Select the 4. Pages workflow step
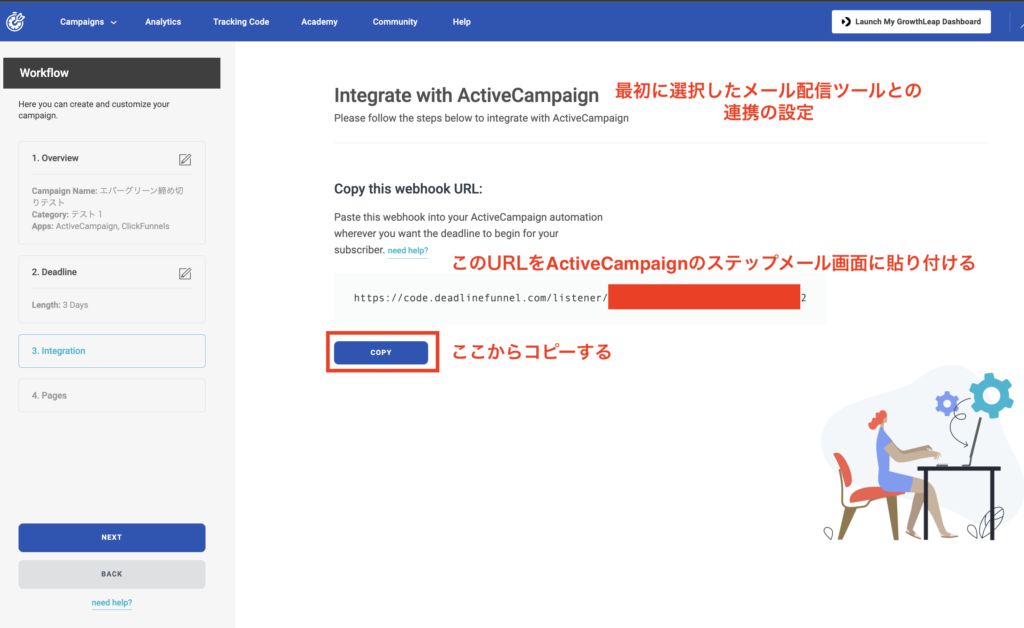 point(112,396)
